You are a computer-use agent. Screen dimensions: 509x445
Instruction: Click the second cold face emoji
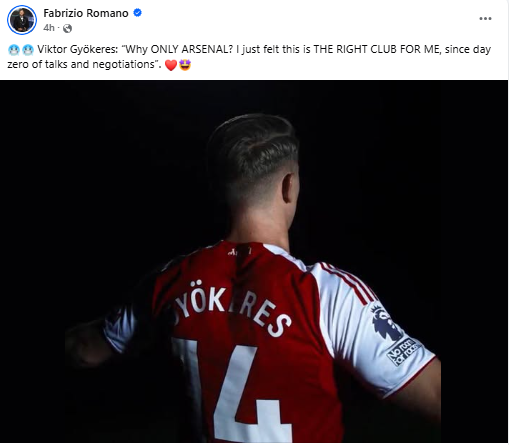click(x=28, y=50)
